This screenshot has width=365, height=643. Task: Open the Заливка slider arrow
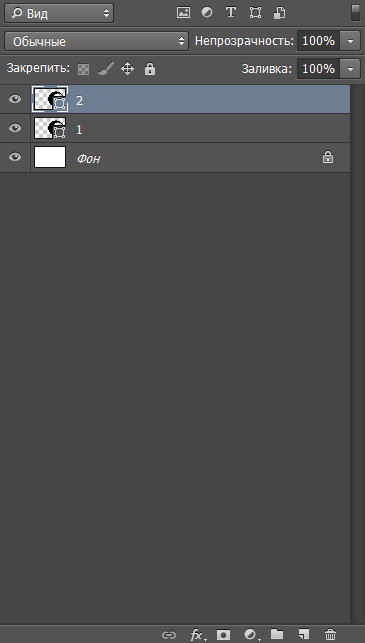[x=350, y=69]
